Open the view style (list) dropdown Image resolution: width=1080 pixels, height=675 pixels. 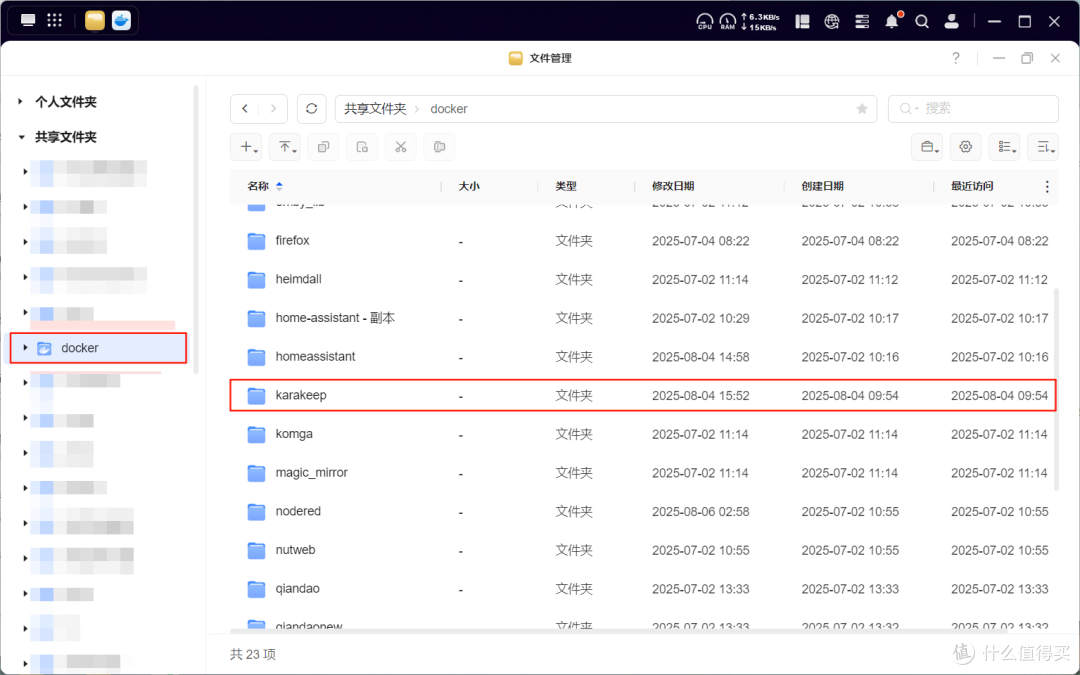(1004, 146)
